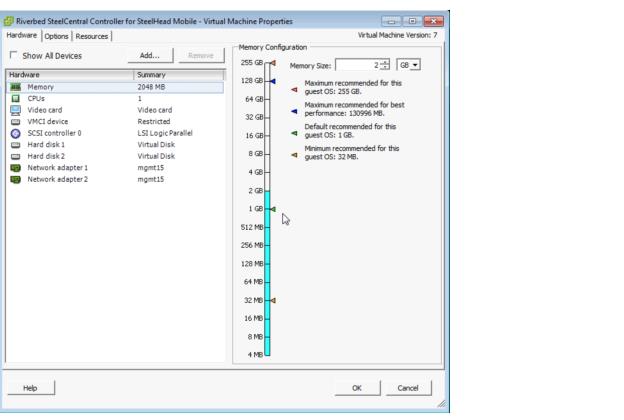Click the green default recommended legend arrow
This screenshot has height=420, width=624.
click(x=294, y=133)
